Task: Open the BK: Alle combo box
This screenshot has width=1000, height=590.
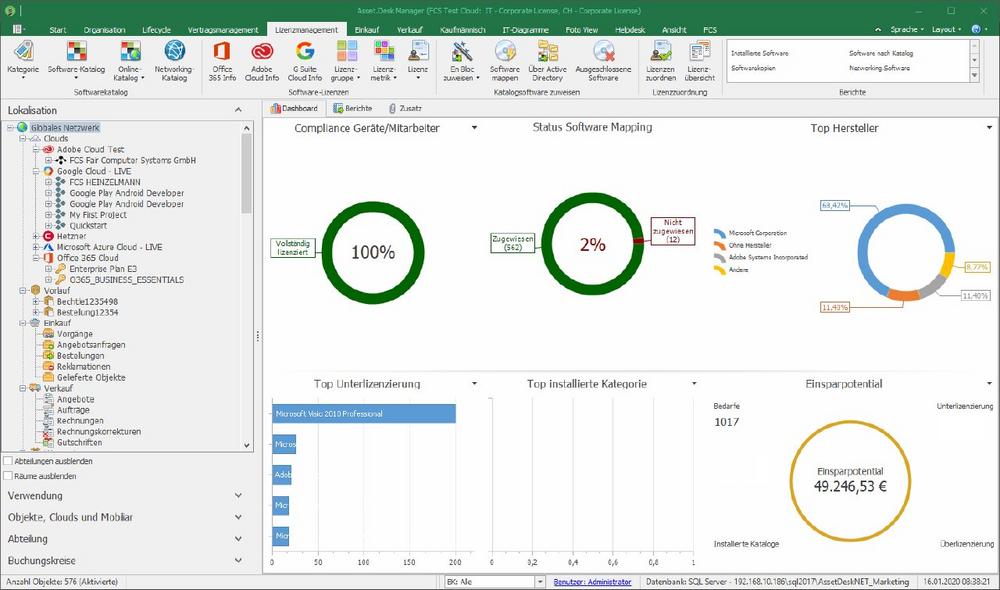Action: pyautogui.click(x=495, y=582)
